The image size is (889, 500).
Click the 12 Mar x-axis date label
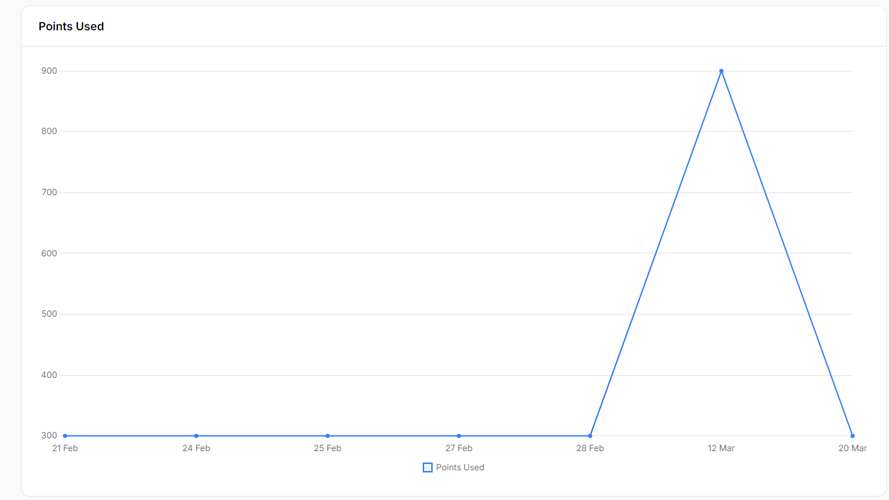coord(721,448)
